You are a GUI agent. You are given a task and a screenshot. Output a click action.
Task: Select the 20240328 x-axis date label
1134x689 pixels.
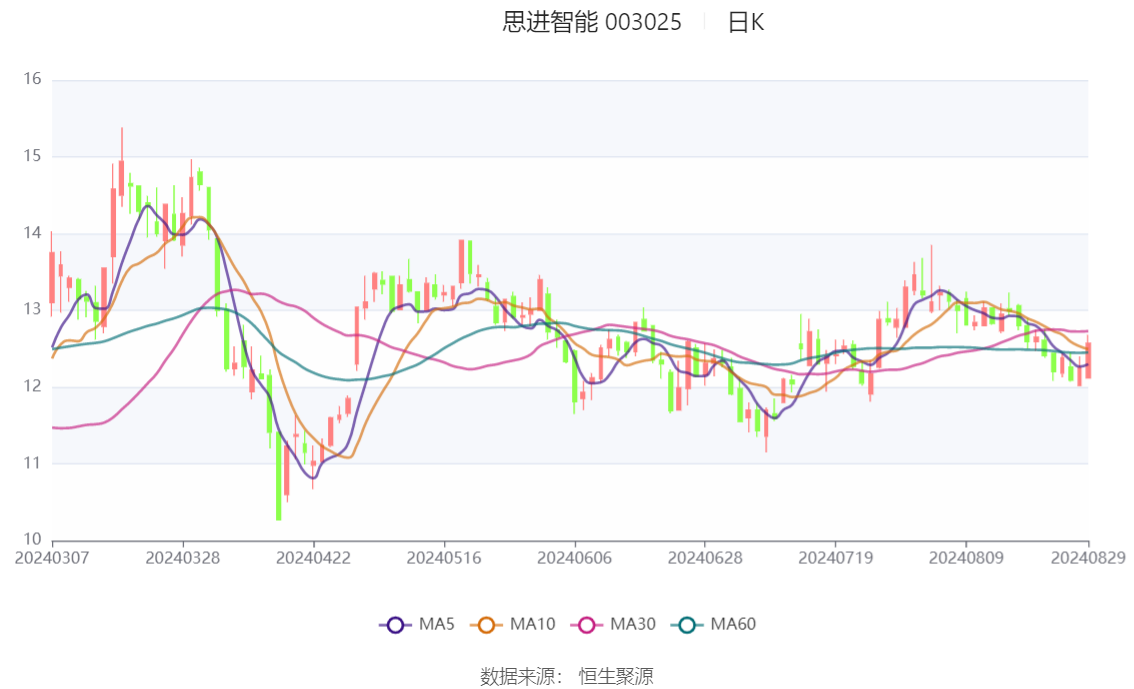(182, 558)
